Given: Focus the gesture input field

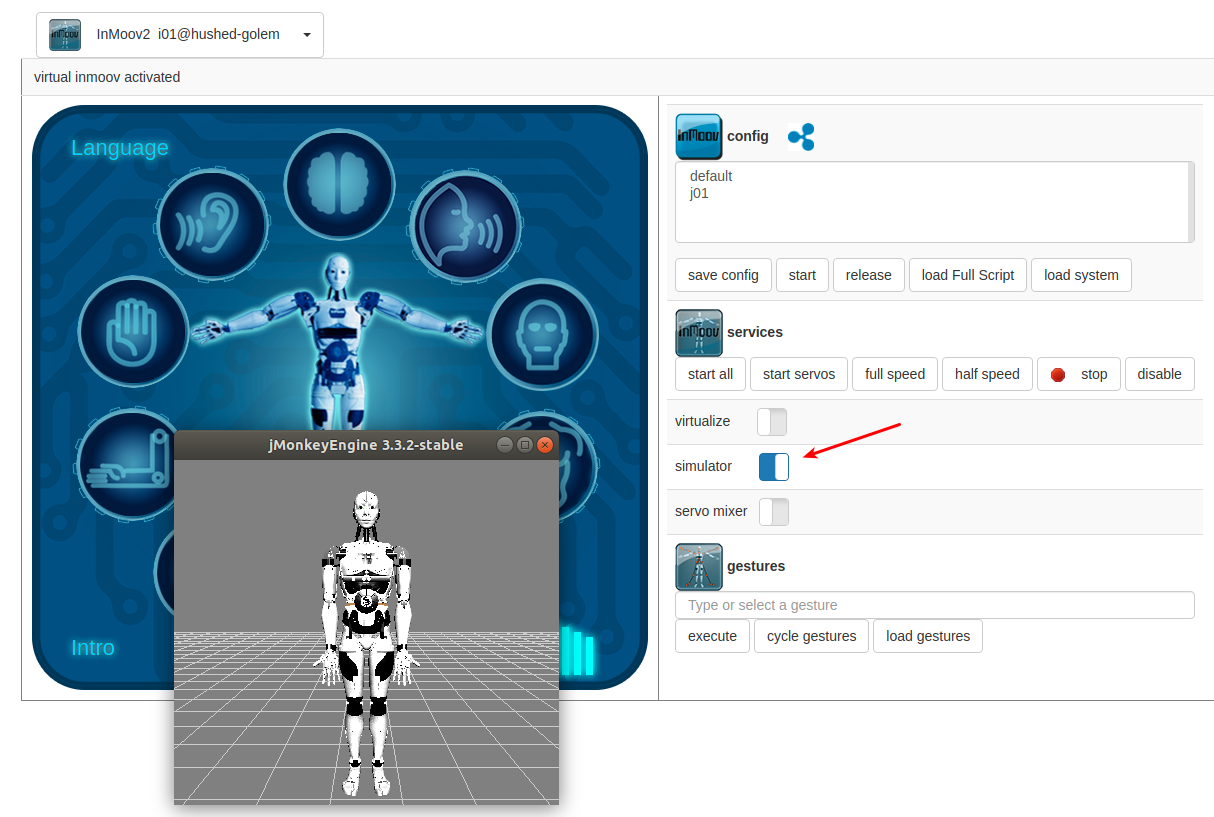Looking at the screenshot, I should [935, 605].
